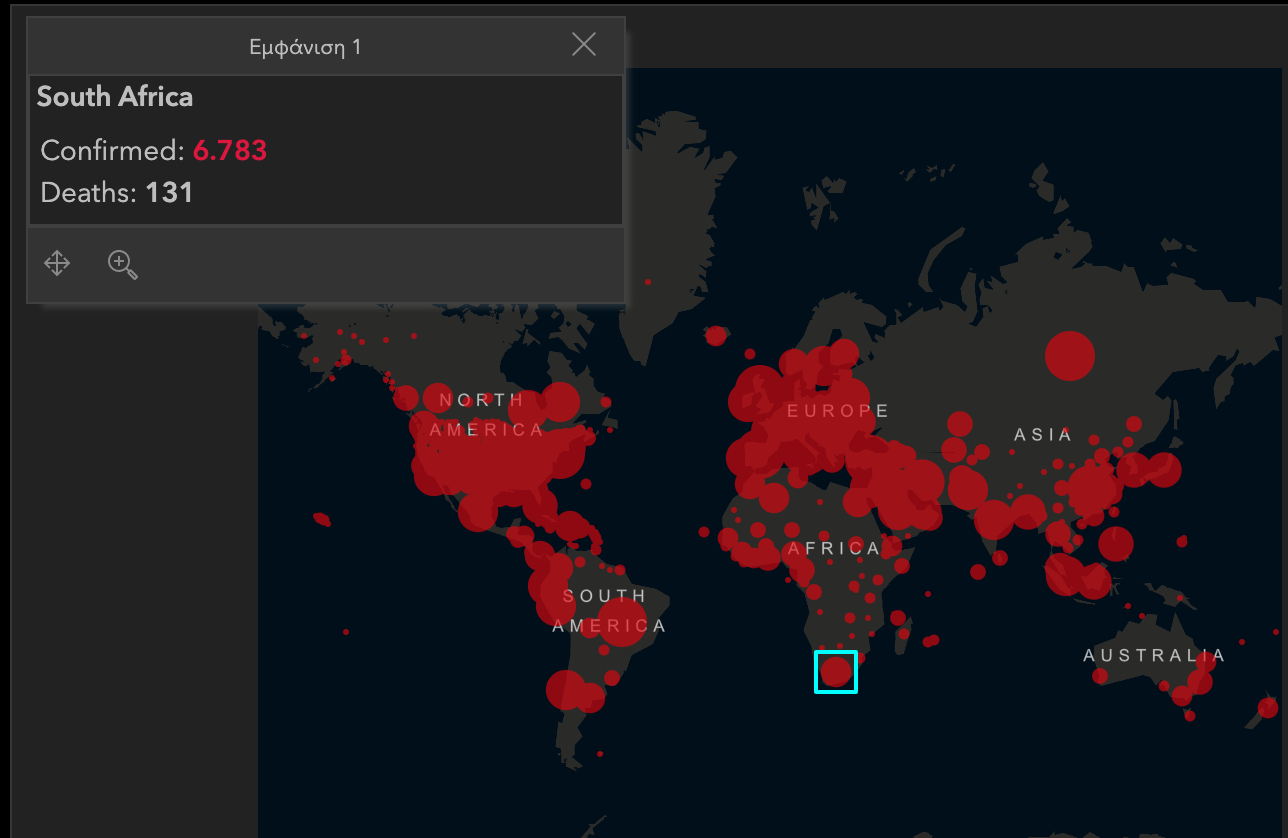
Task: Select the large bubble over Brazil
Action: tap(622, 614)
